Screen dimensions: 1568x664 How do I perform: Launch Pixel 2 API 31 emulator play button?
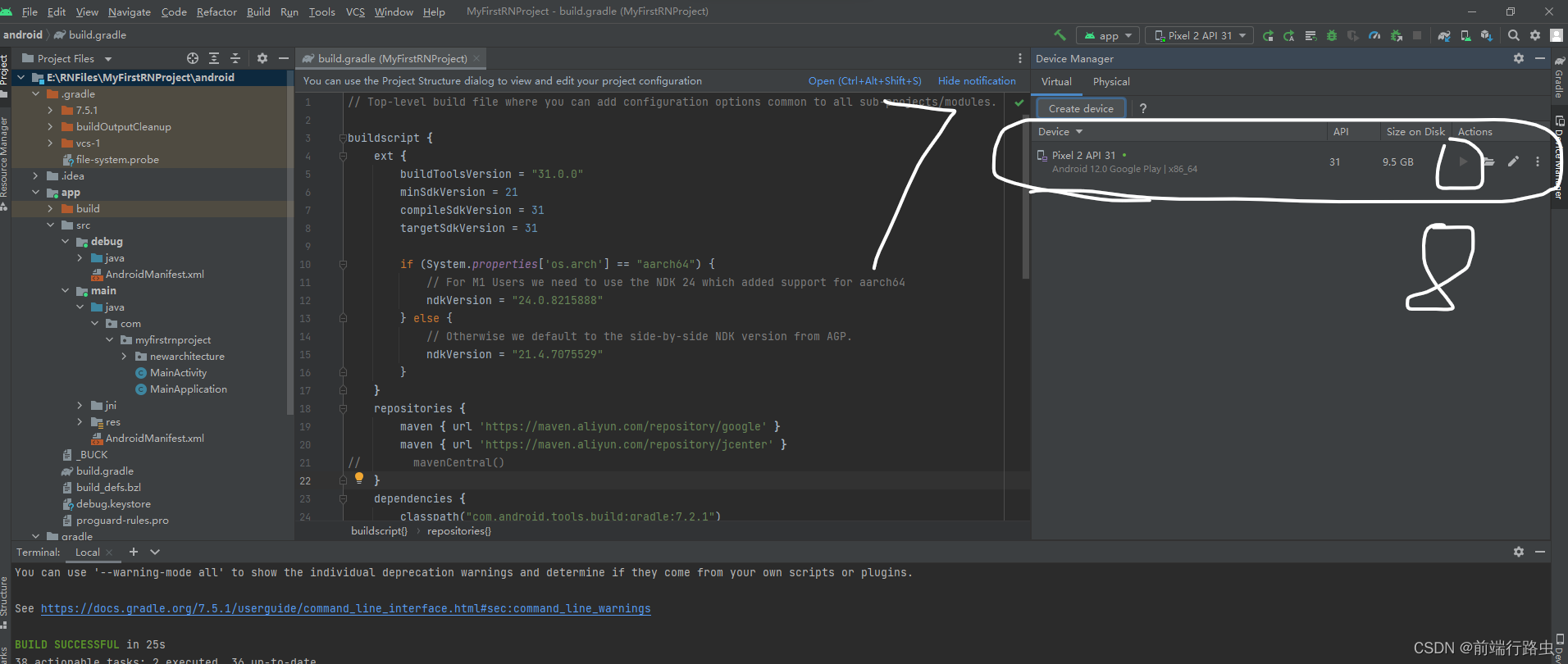pos(1463,161)
